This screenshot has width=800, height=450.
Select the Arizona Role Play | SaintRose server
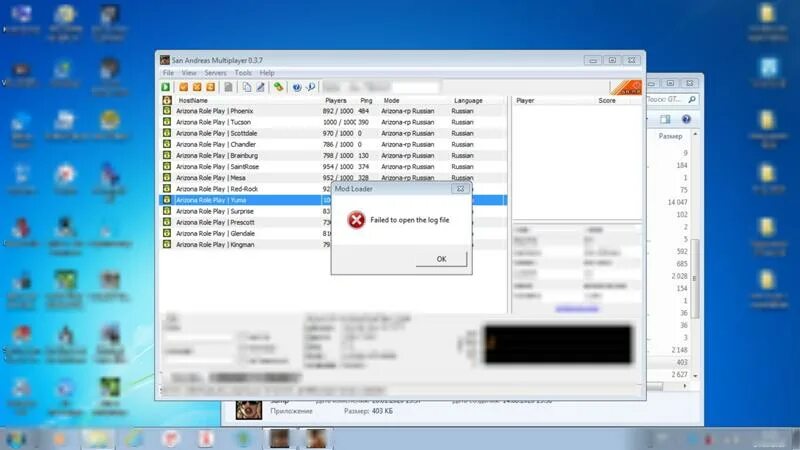[333, 167]
